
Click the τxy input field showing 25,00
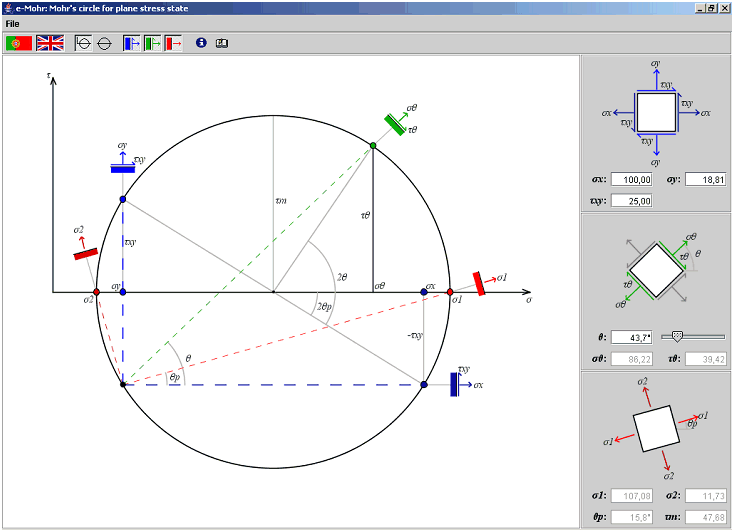[631, 201]
